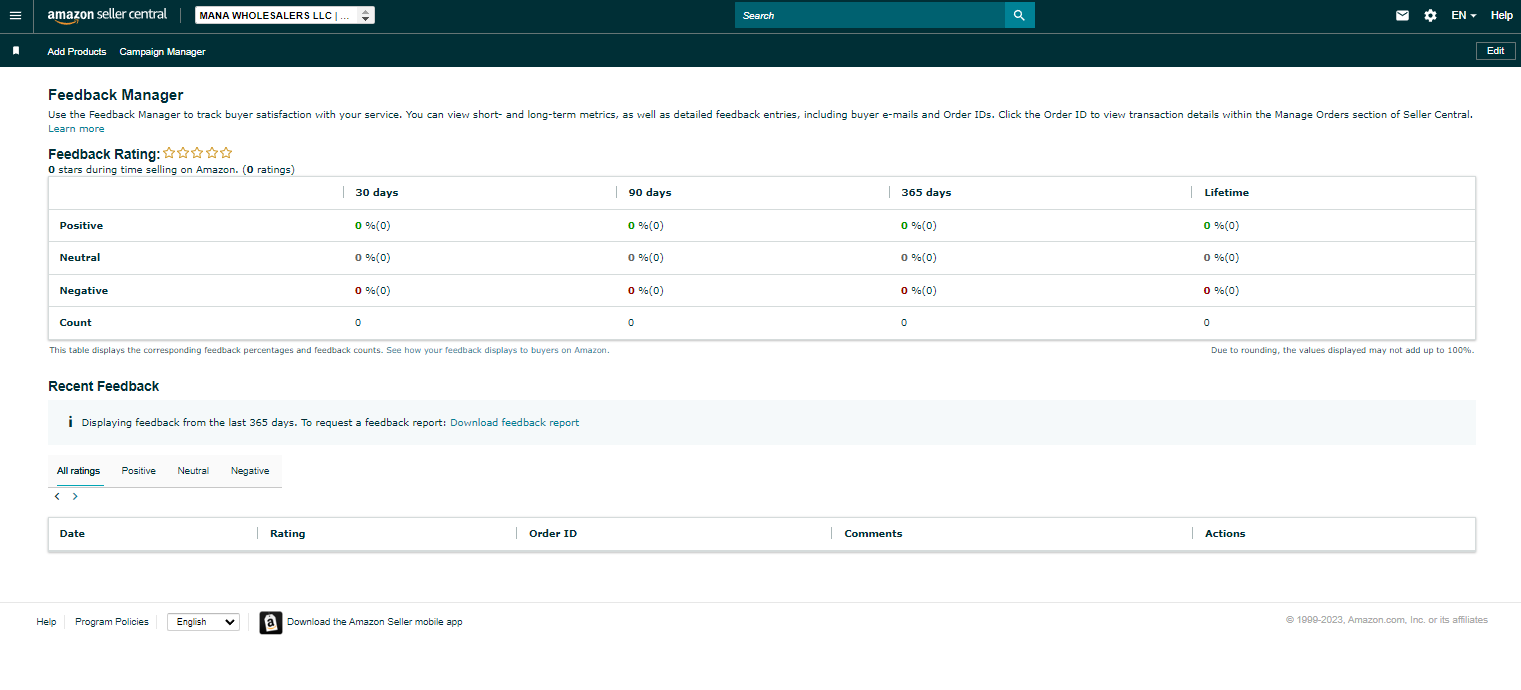The image size is (1521, 690).
Task: Click the Lifetime column header
Action: 1227,193
